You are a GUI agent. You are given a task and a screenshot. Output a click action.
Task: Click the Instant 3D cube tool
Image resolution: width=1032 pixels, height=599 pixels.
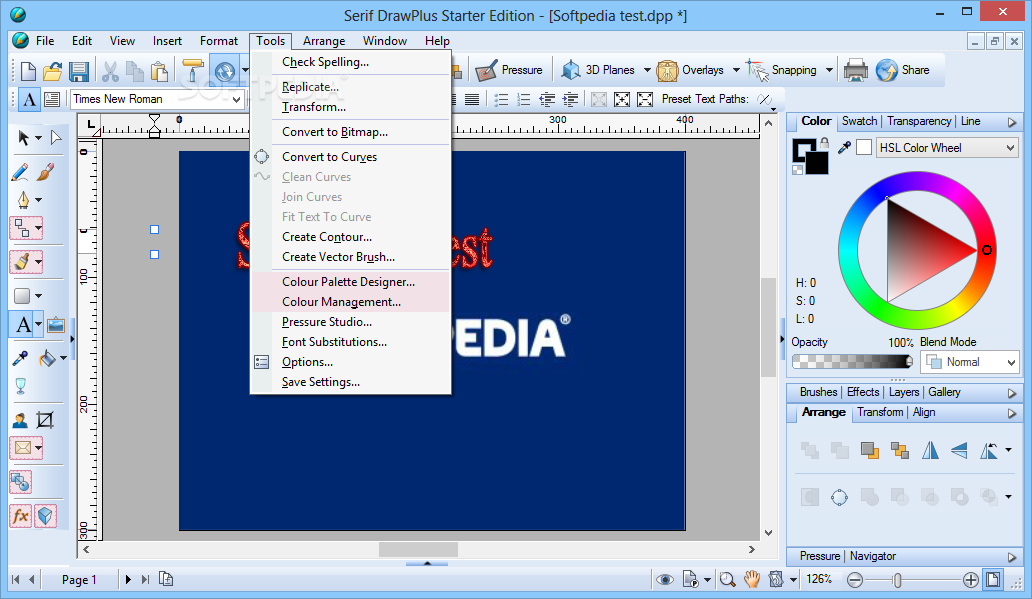click(45, 515)
